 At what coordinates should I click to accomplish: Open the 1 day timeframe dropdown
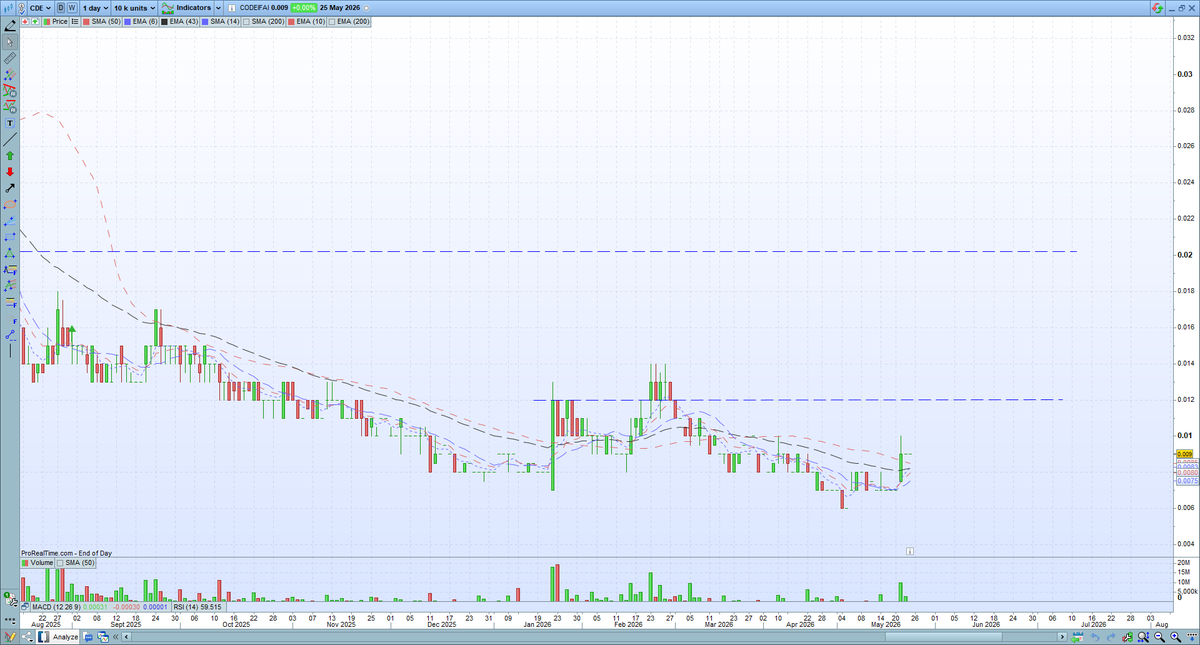tap(95, 8)
